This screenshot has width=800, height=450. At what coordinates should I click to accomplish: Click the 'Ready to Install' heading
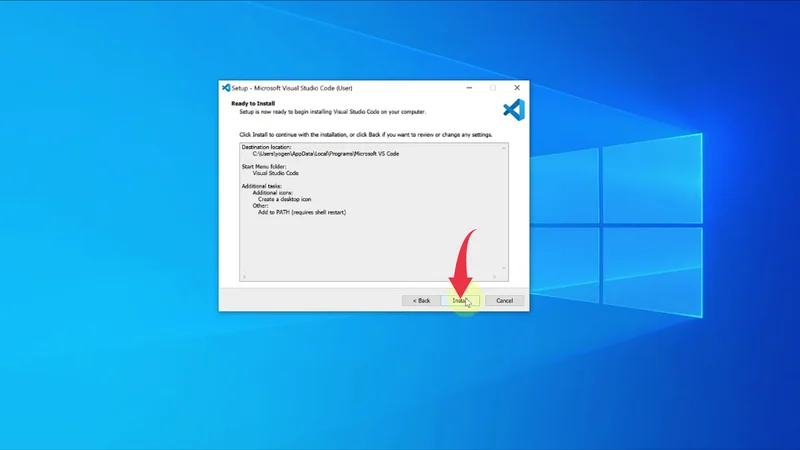(253, 103)
